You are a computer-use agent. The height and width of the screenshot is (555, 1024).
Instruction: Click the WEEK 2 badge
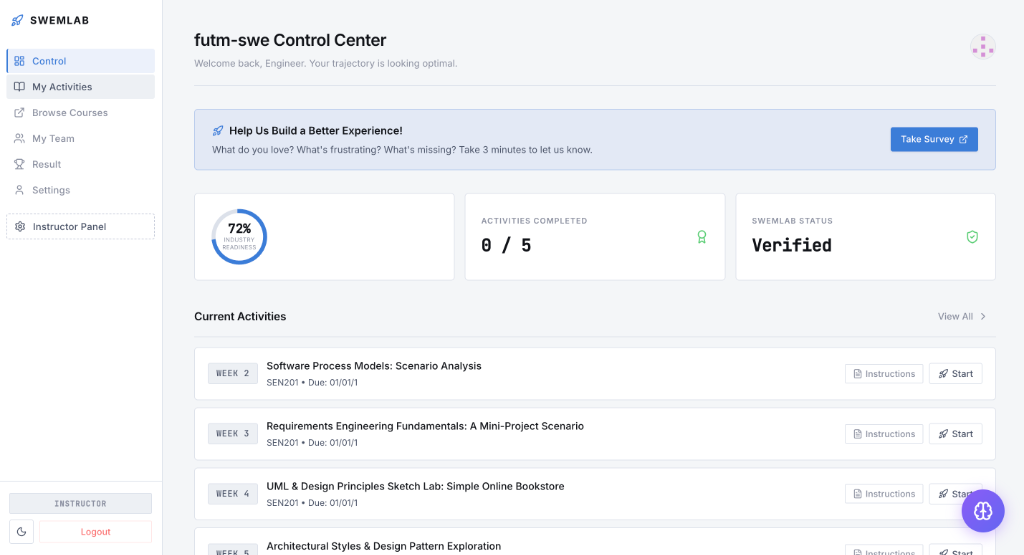pyautogui.click(x=232, y=373)
